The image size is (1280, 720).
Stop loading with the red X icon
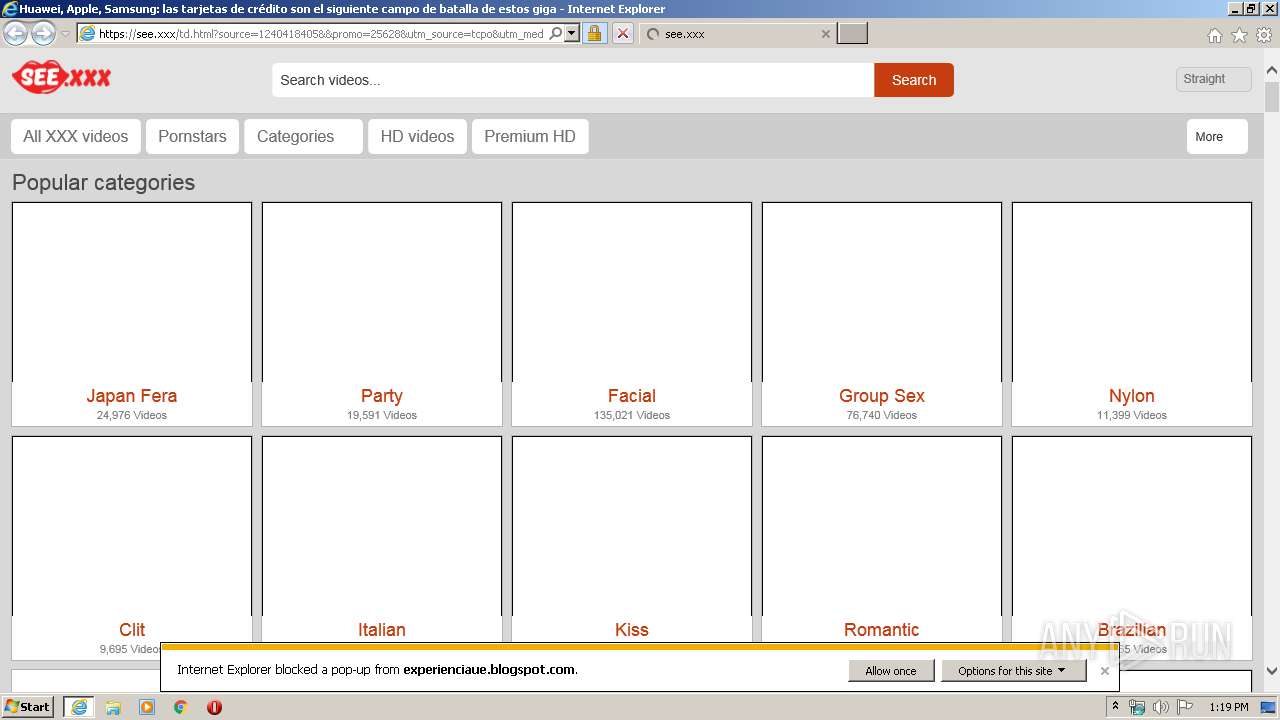click(x=622, y=33)
